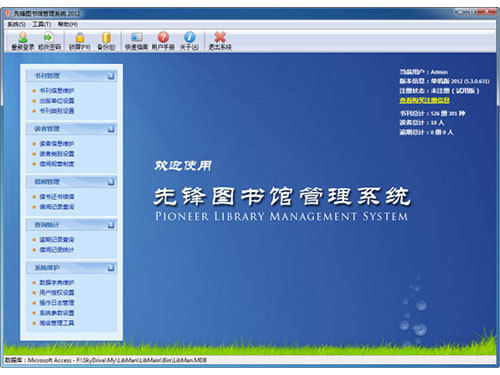Click the yellow registration info link
500x375 pixels.
pyautogui.click(x=424, y=100)
